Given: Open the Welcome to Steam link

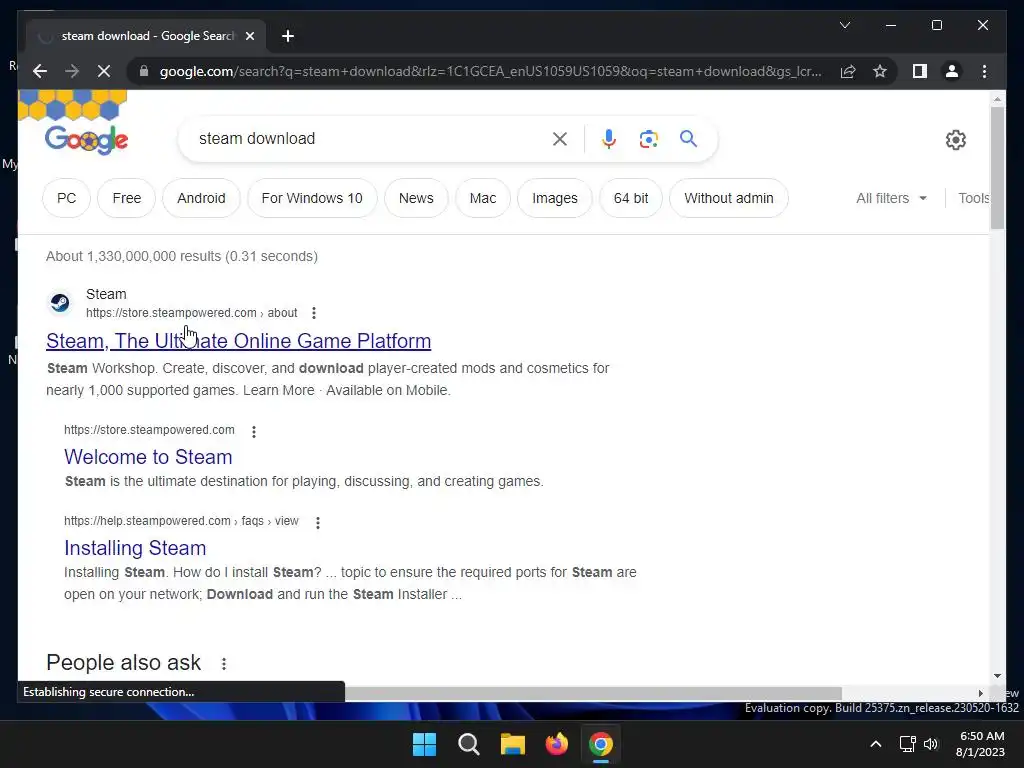Looking at the screenshot, I should click(148, 456).
